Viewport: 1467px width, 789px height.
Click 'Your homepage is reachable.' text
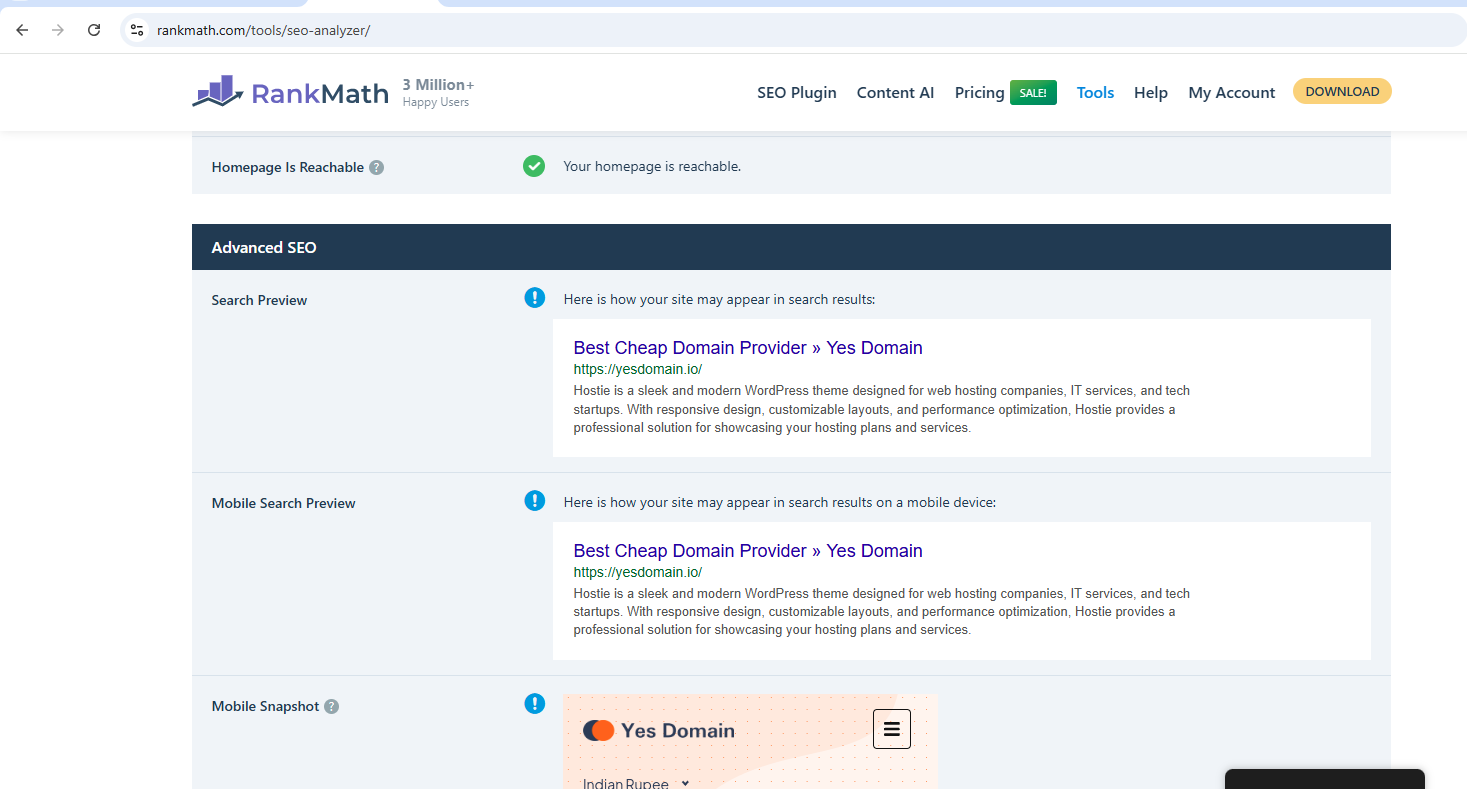click(x=652, y=166)
